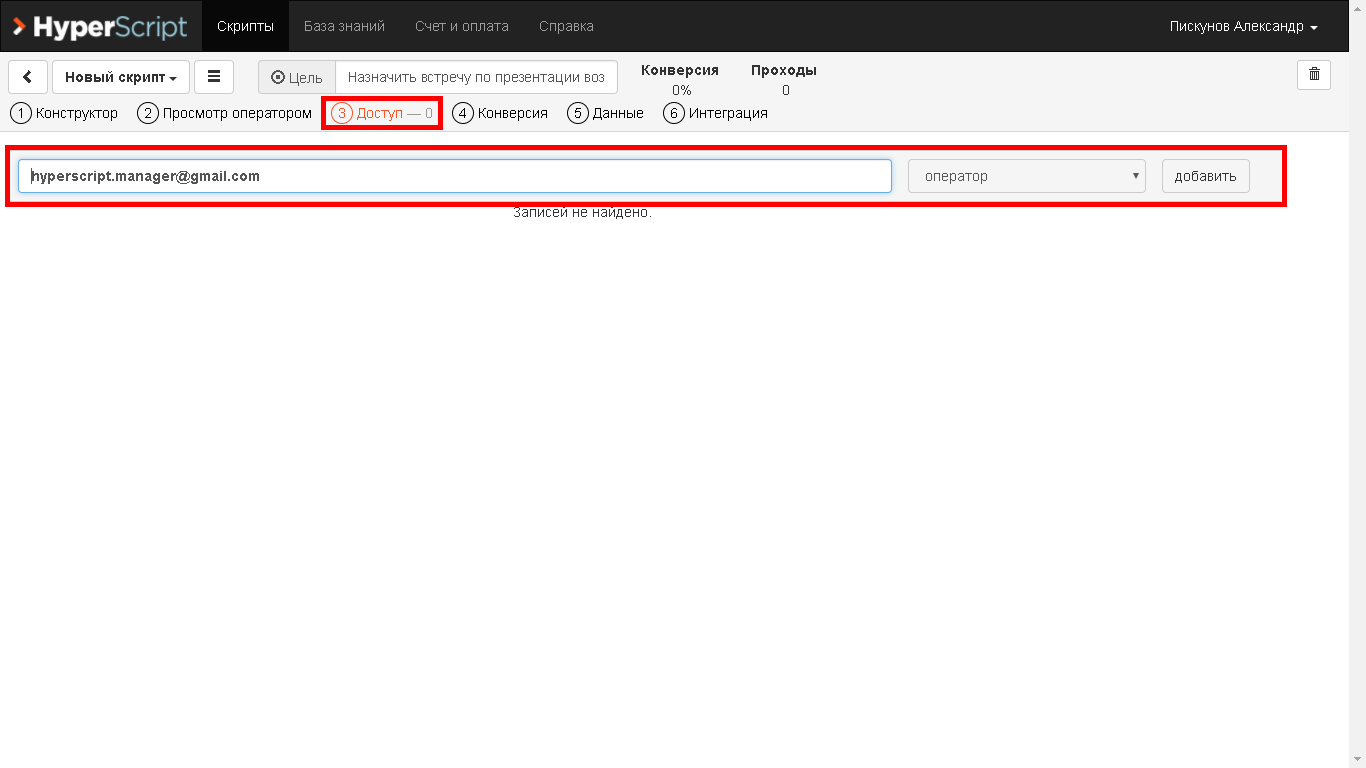This screenshot has width=1366, height=768.
Task: Click the добавить button
Action: pos(1205,176)
